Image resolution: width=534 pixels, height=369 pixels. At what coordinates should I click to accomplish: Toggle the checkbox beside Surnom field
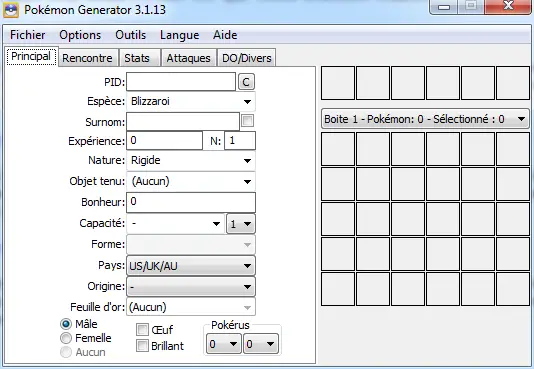click(x=247, y=121)
